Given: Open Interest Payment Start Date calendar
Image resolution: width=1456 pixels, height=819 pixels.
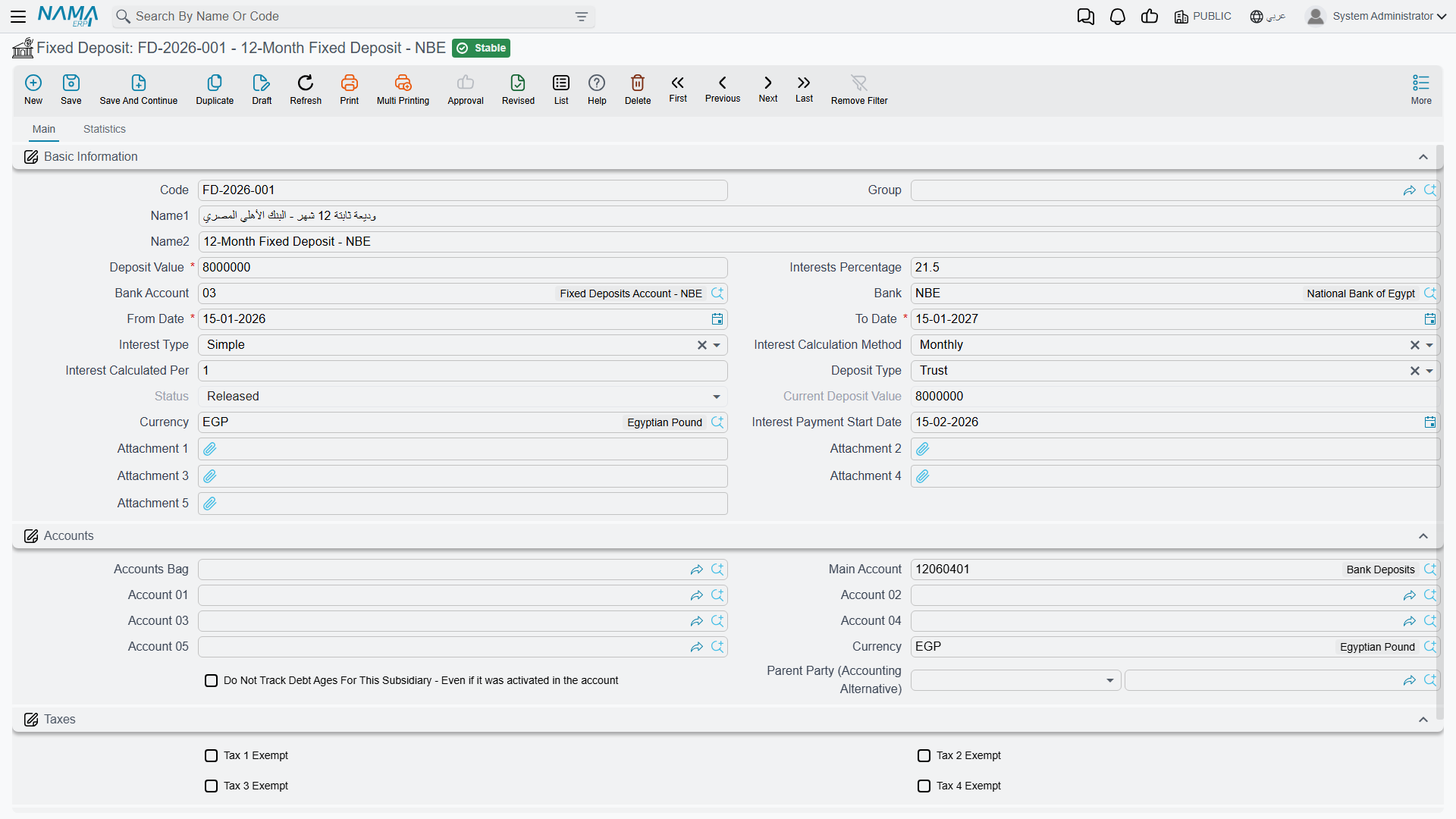Looking at the screenshot, I should point(1430,422).
